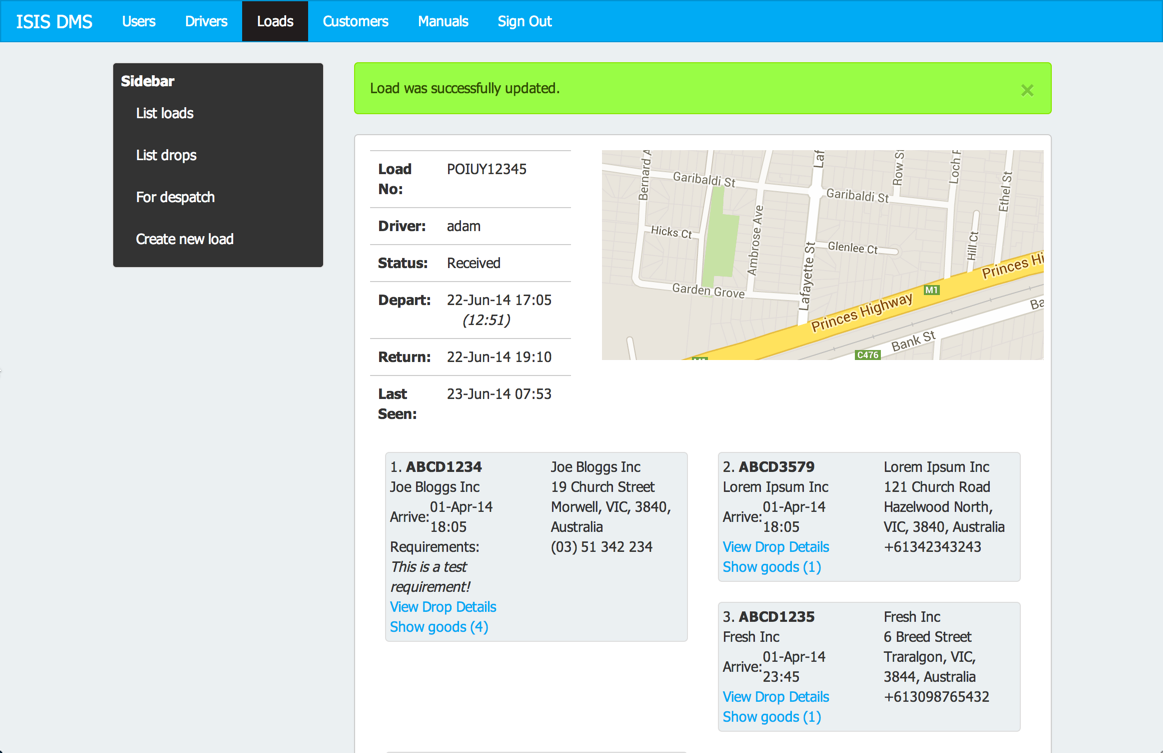View Drop Details for ABCD1234

point(443,607)
